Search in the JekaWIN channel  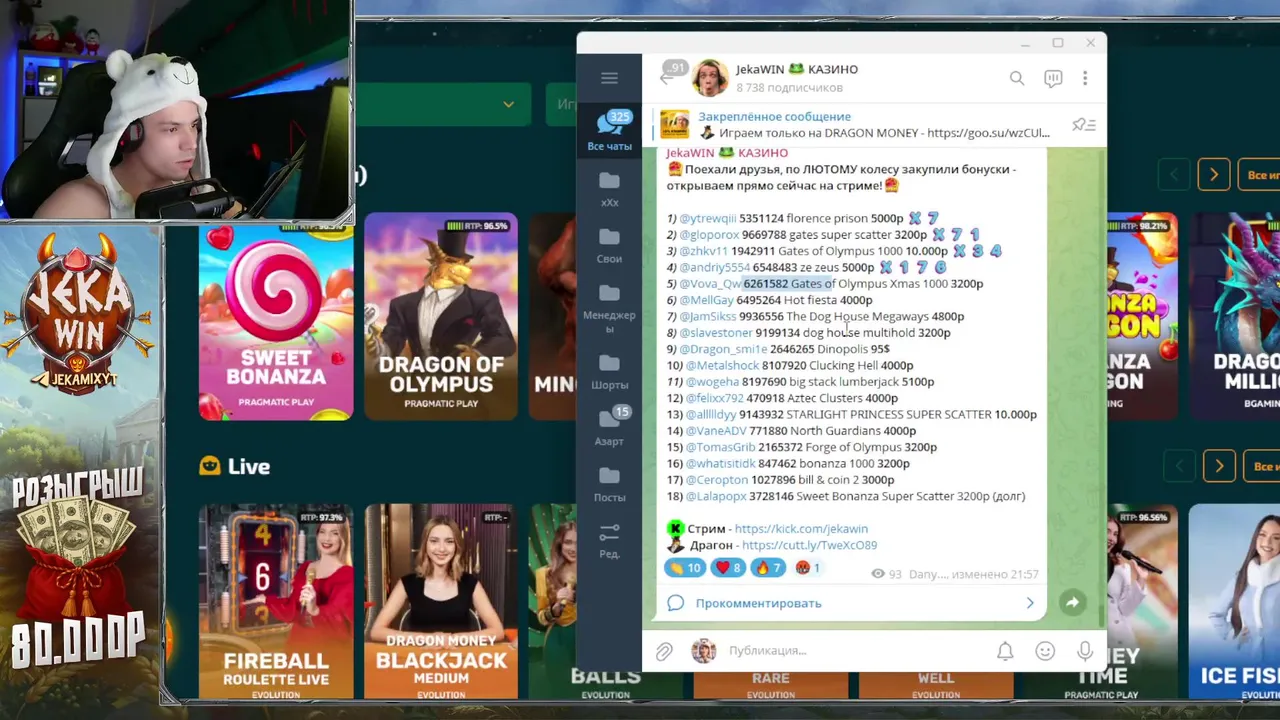1016,78
